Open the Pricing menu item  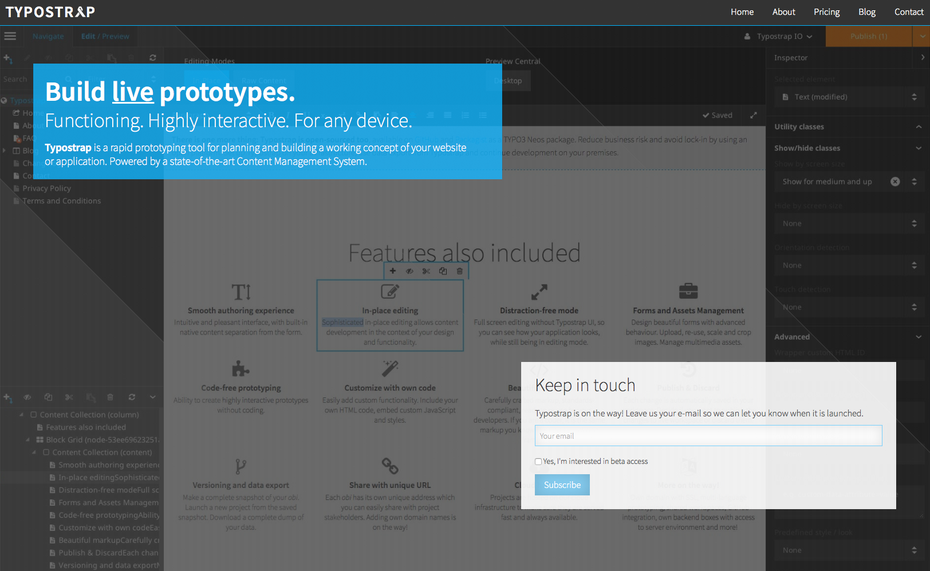pyautogui.click(x=827, y=12)
